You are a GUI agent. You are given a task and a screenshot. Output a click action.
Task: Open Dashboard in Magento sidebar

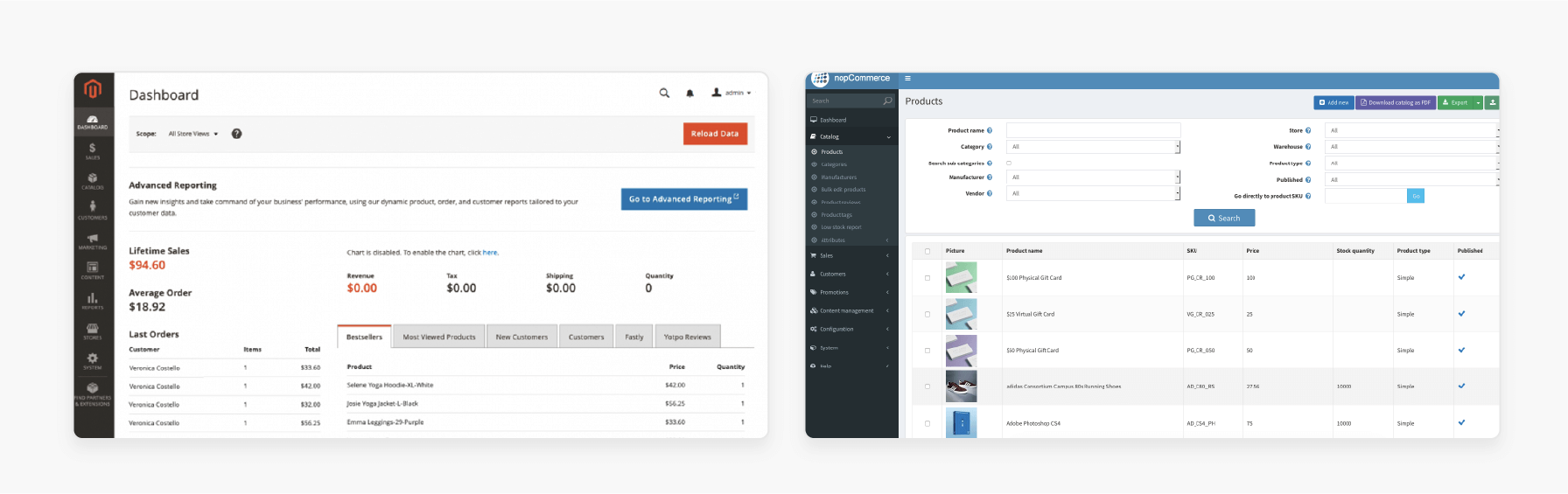point(93,122)
